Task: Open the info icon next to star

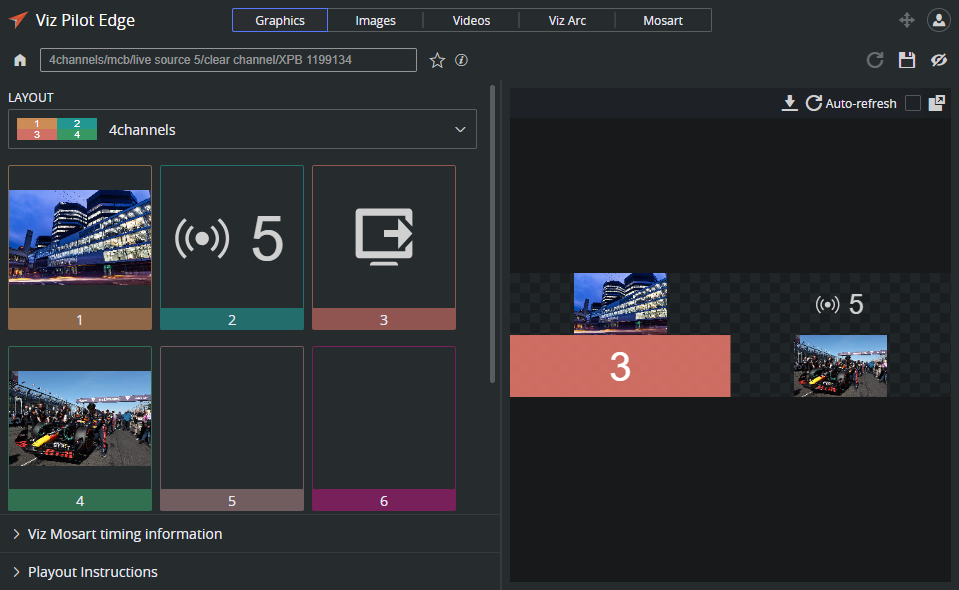Action: [462, 60]
